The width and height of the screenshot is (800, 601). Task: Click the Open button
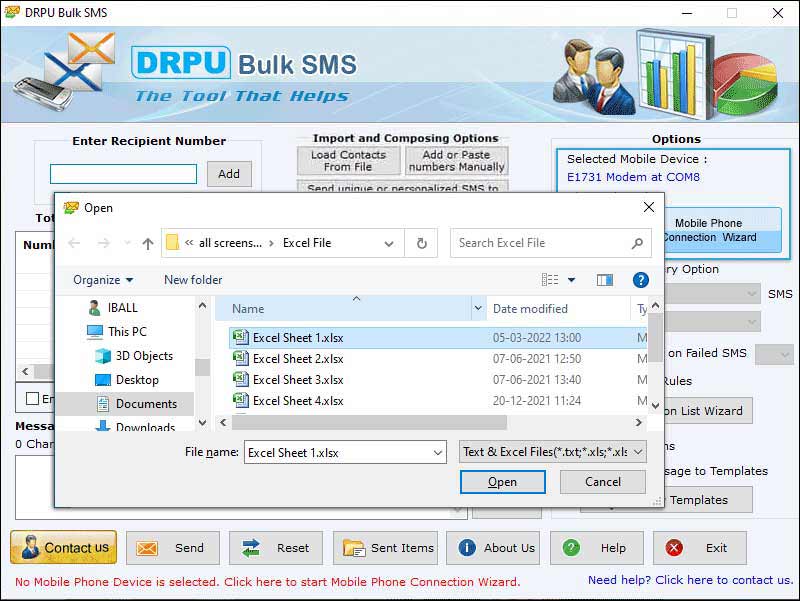coord(503,482)
